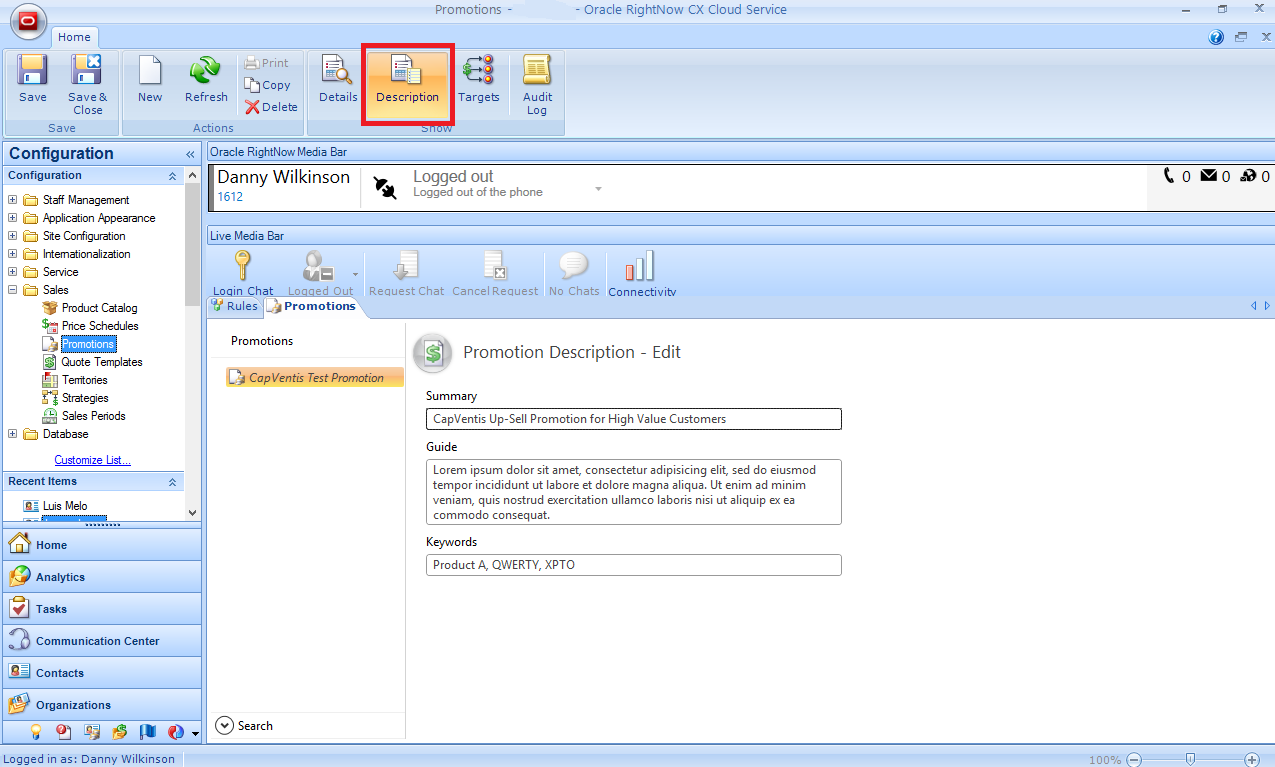Screen dimensions: 1275x767
Task: Switch to the Rules tab
Action: (235, 307)
